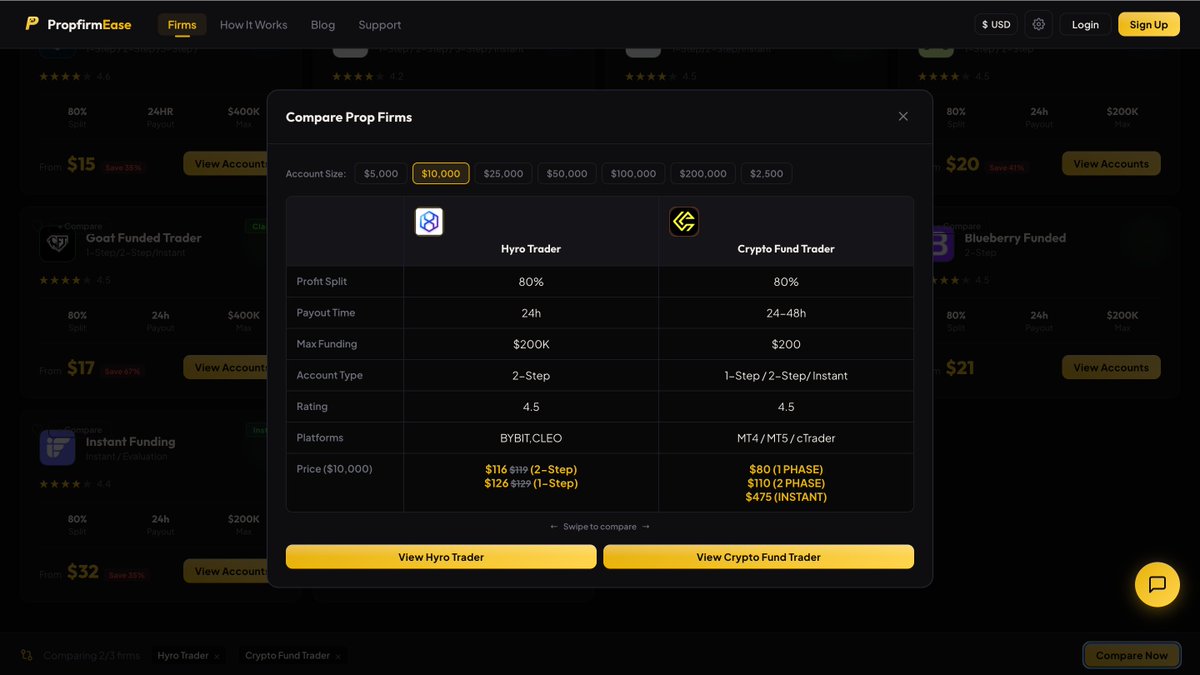
Task: Select $25,000 account size
Action: pos(503,173)
